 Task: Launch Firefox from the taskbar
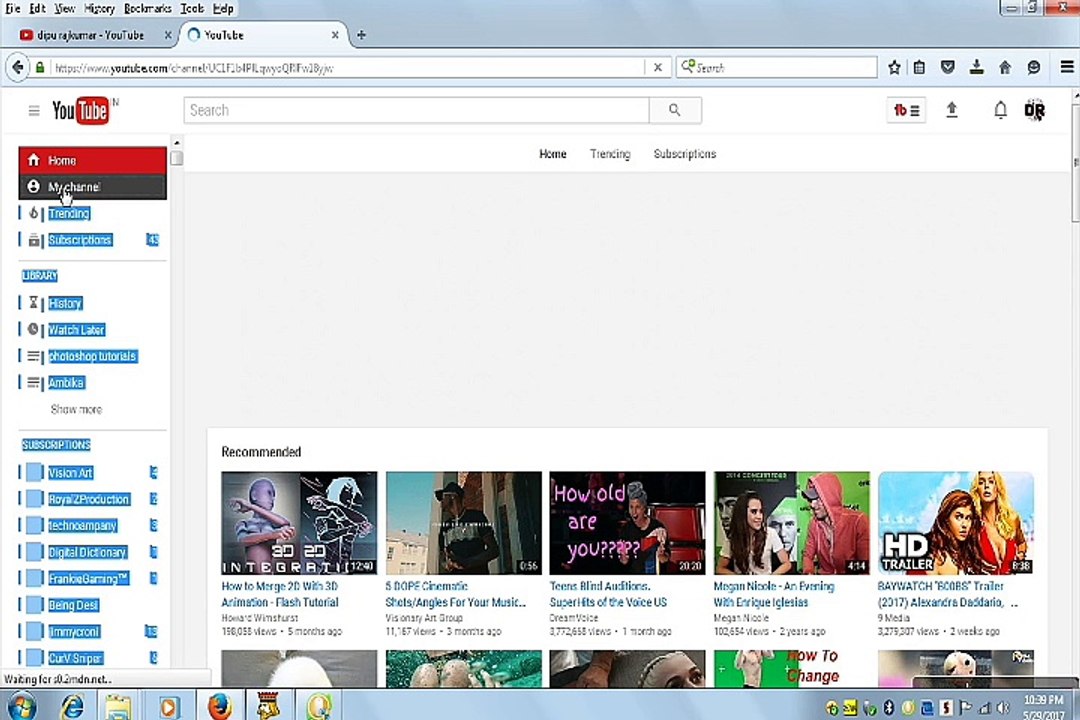pos(220,706)
